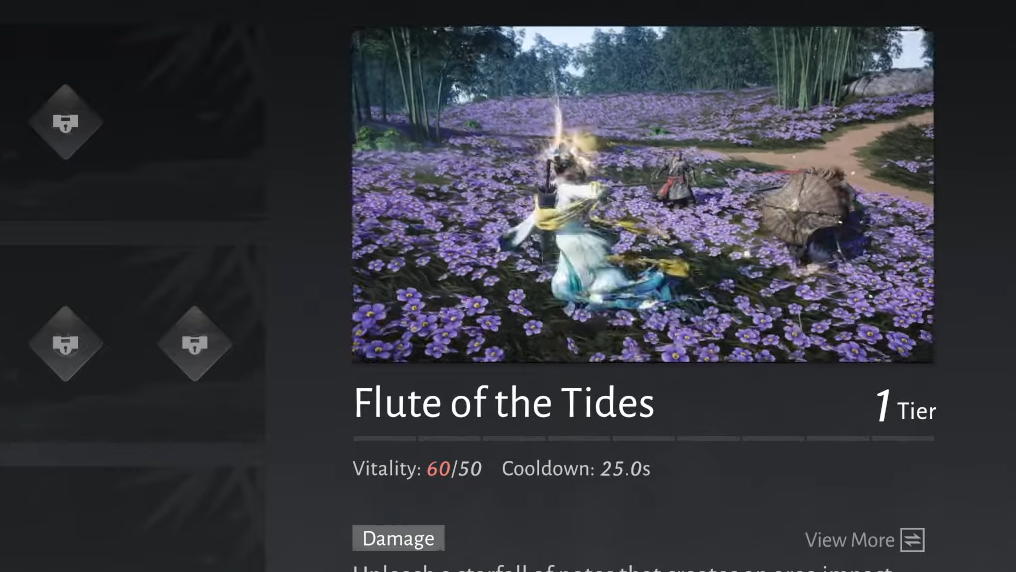Click the Damage skill type tag
The height and width of the screenshot is (572, 1016).
coord(398,538)
